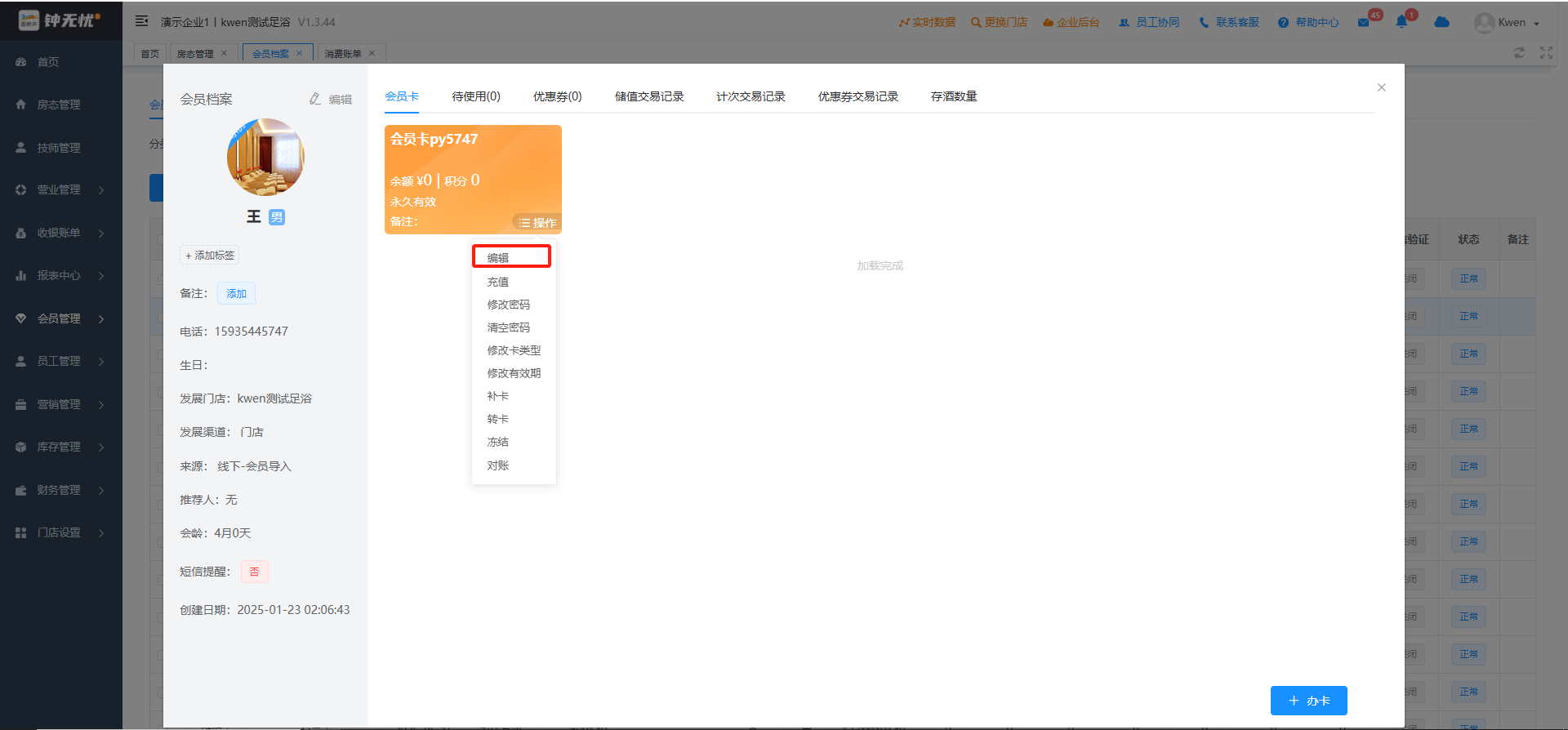Viewport: 1568px width, 730px height.
Task: Close the 会员档案 tab
Action: click(x=299, y=53)
